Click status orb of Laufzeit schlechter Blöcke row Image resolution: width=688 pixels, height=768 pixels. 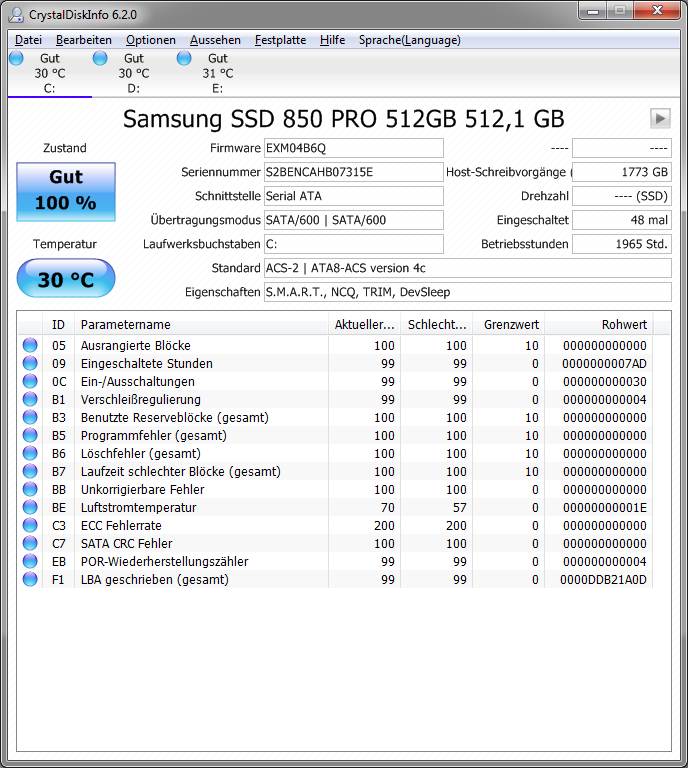(x=30, y=471)
